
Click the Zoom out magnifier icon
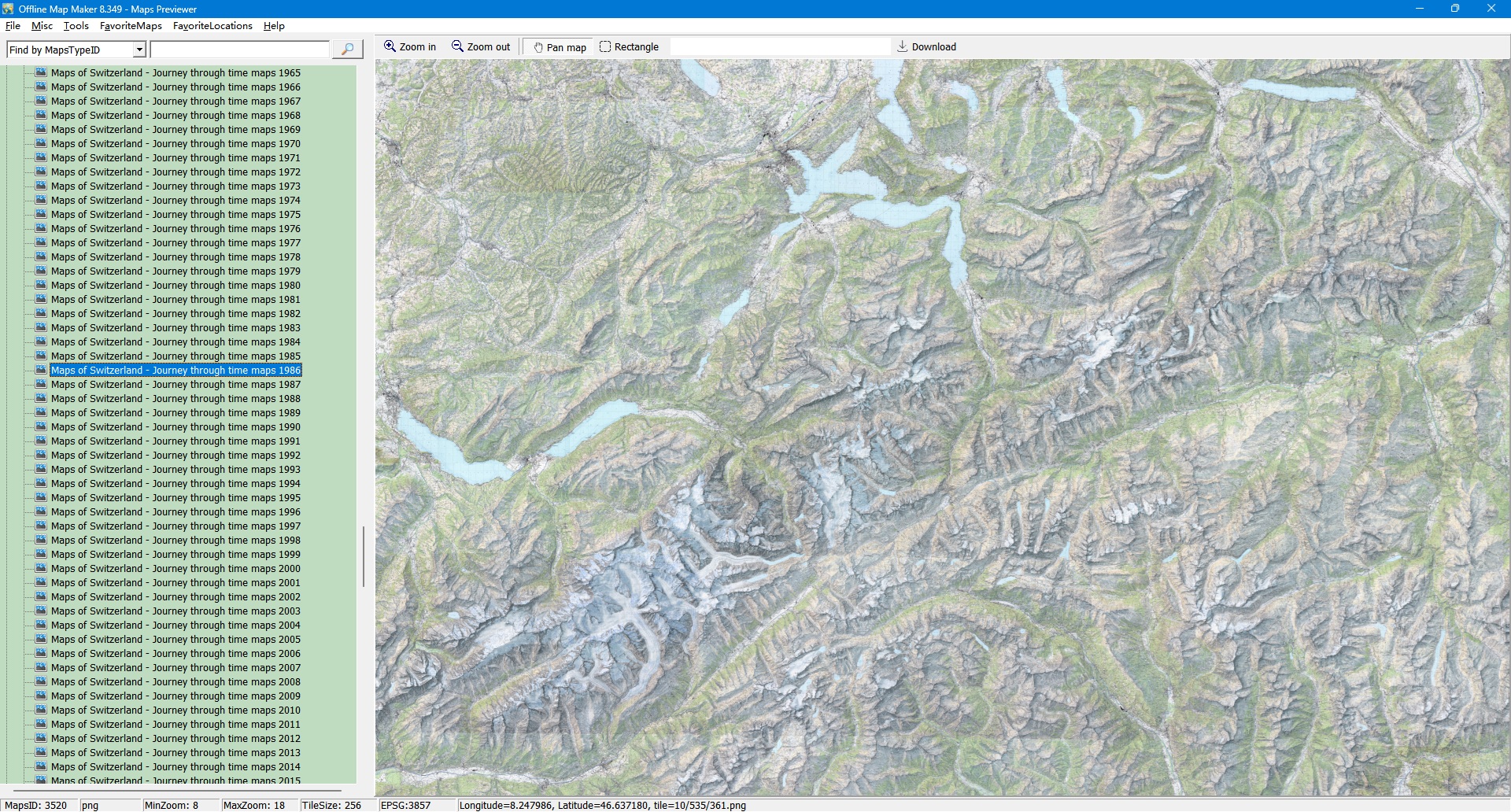[457, 46]
